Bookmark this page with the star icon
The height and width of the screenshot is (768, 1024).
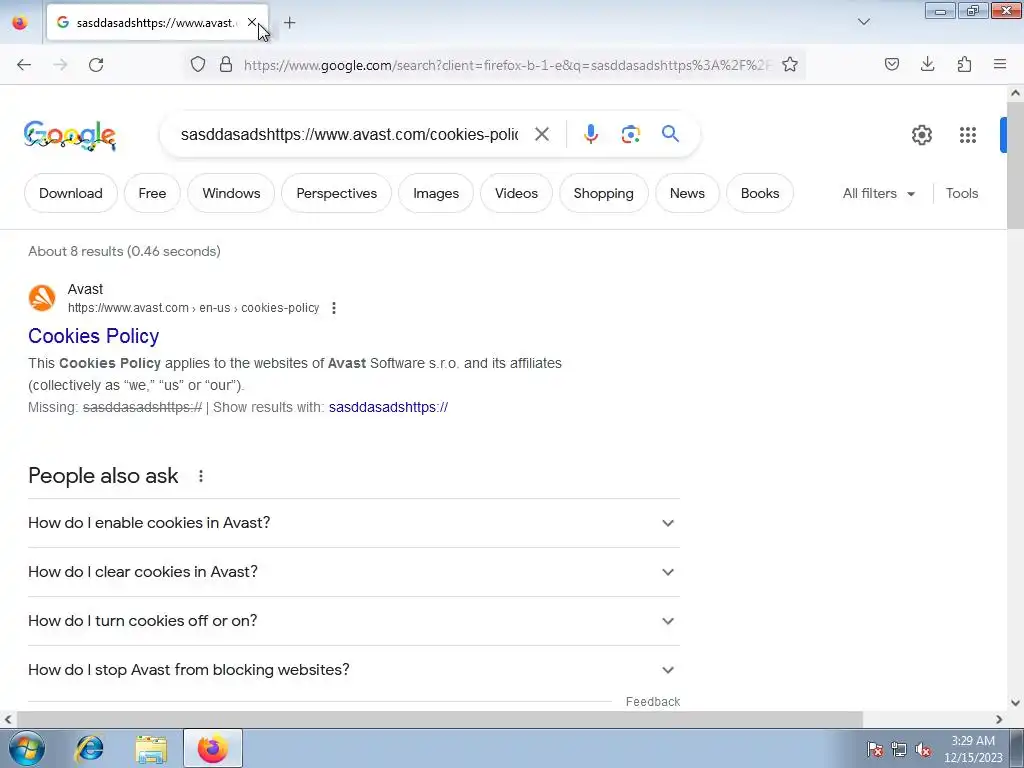pos(790,64)
